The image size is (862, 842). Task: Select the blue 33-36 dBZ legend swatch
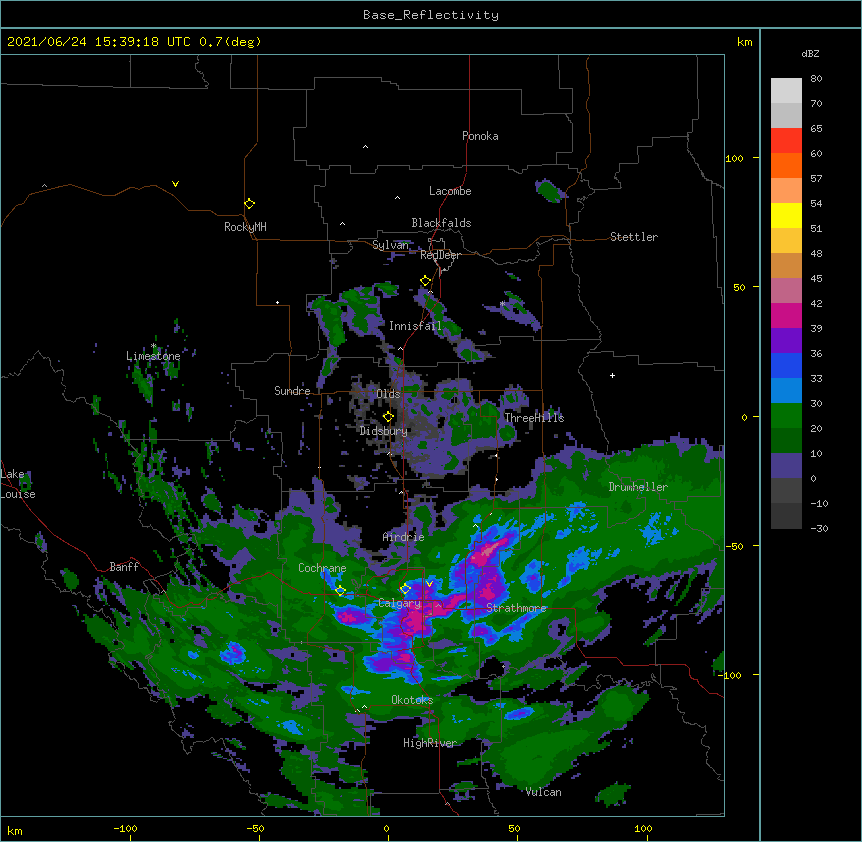point(786,365)
